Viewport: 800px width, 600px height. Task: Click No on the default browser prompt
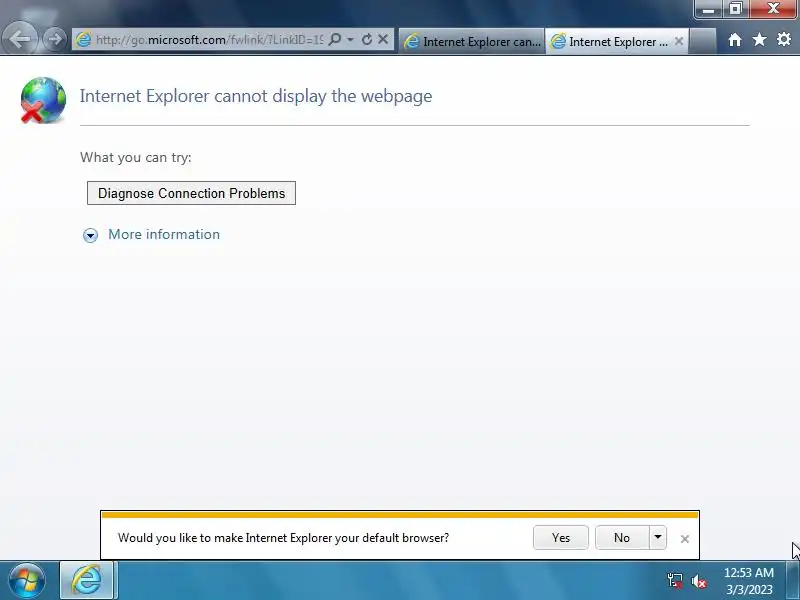pos(622,538)
